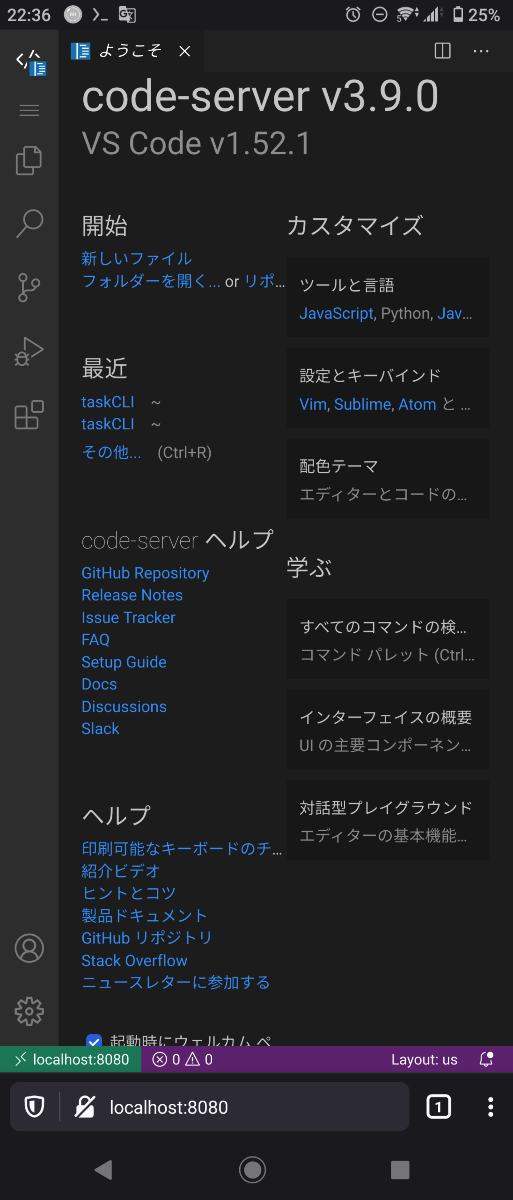Open the Extensions view

[x=29, y=414]
